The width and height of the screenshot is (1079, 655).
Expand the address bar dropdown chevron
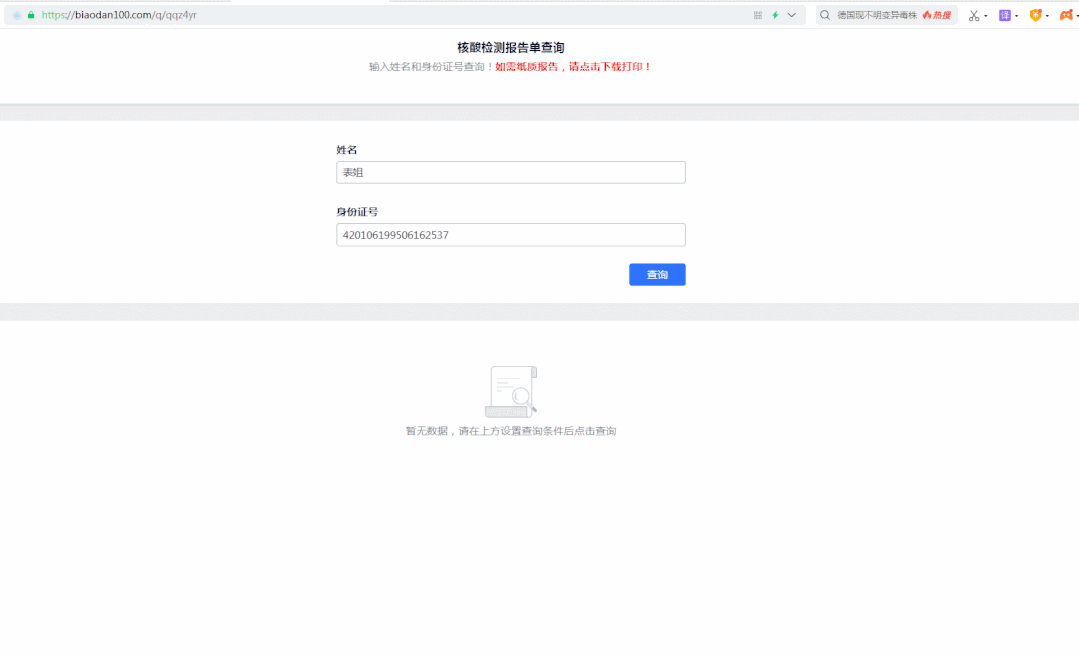(x=792, y=15)
